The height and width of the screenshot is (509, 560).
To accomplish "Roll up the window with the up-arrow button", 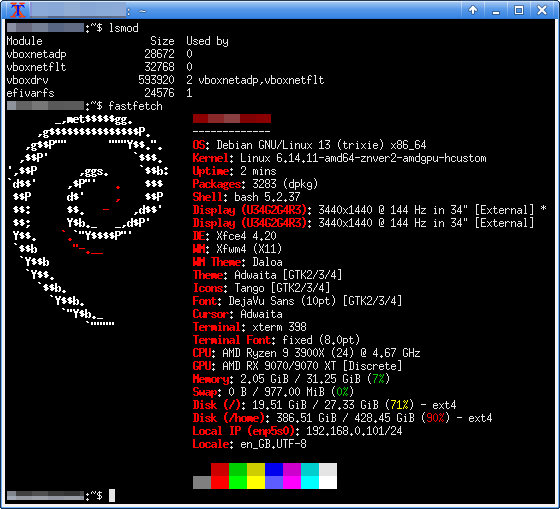I will click(473, 10).
